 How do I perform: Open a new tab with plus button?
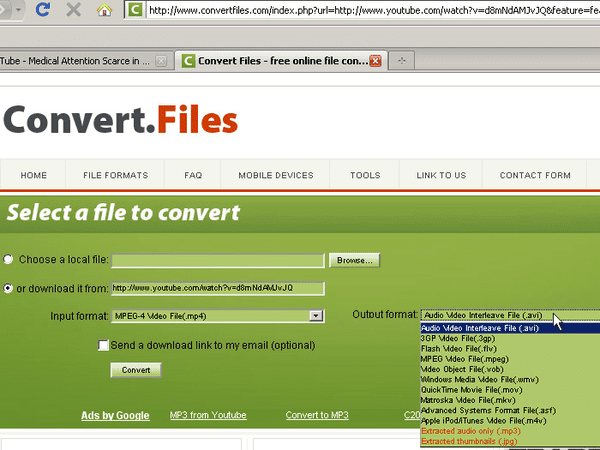(401, 60)
